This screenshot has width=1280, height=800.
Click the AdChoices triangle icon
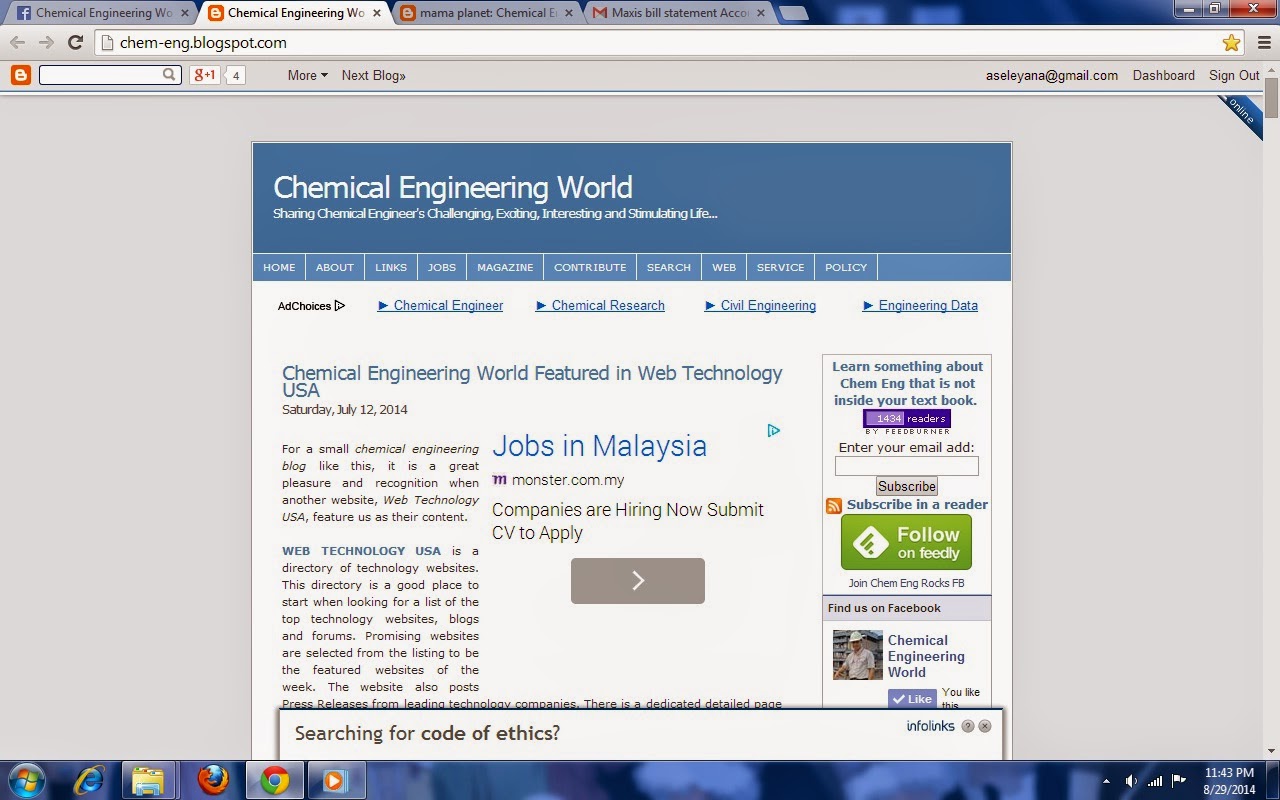(340, 306)
